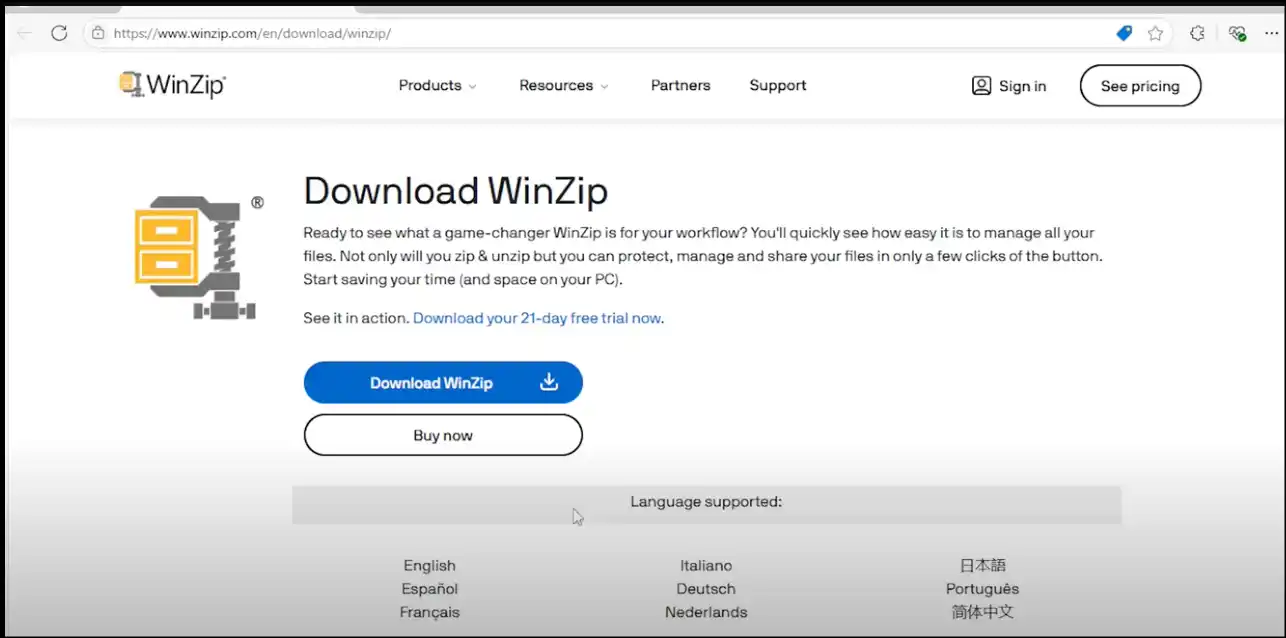This screenshot has height=638, width=1286.
Task: Click the See pricing button
Action: [1140, 86]
